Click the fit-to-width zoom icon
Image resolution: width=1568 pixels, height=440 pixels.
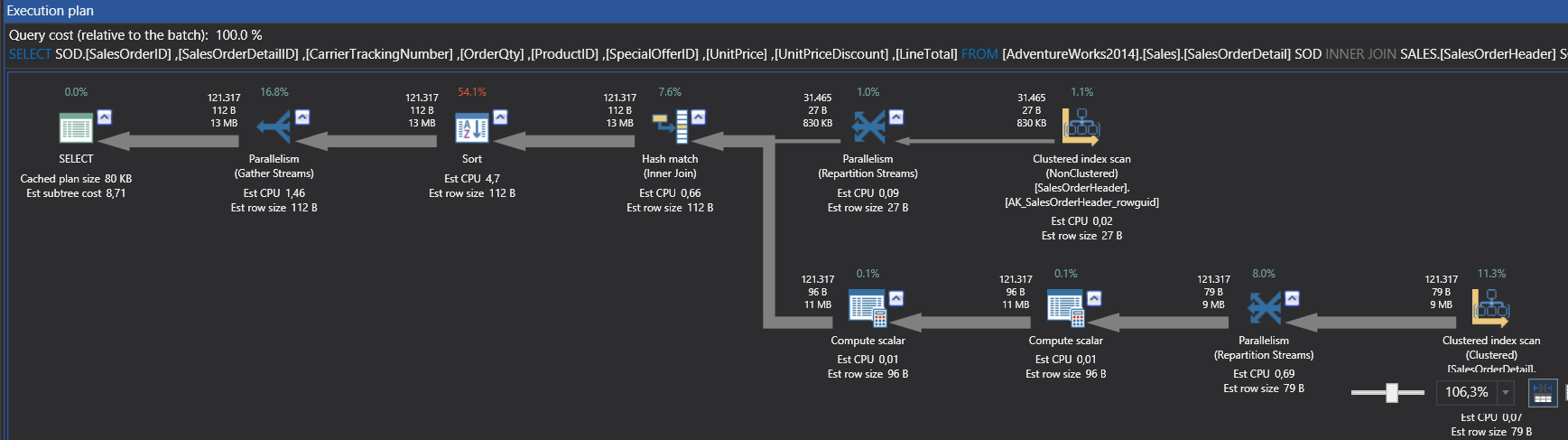[x=1543, y=393]
